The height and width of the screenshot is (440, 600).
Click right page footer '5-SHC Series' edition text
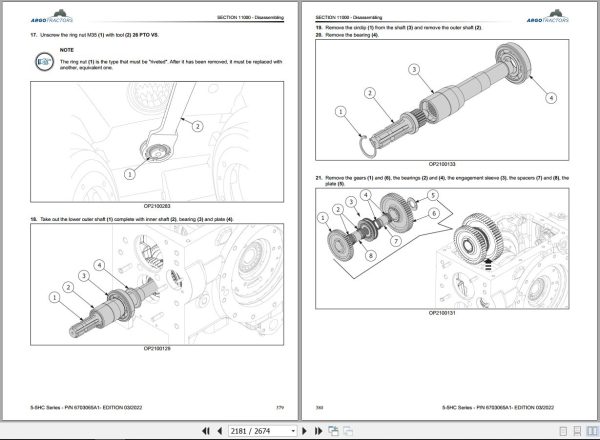tap(498, 407)
